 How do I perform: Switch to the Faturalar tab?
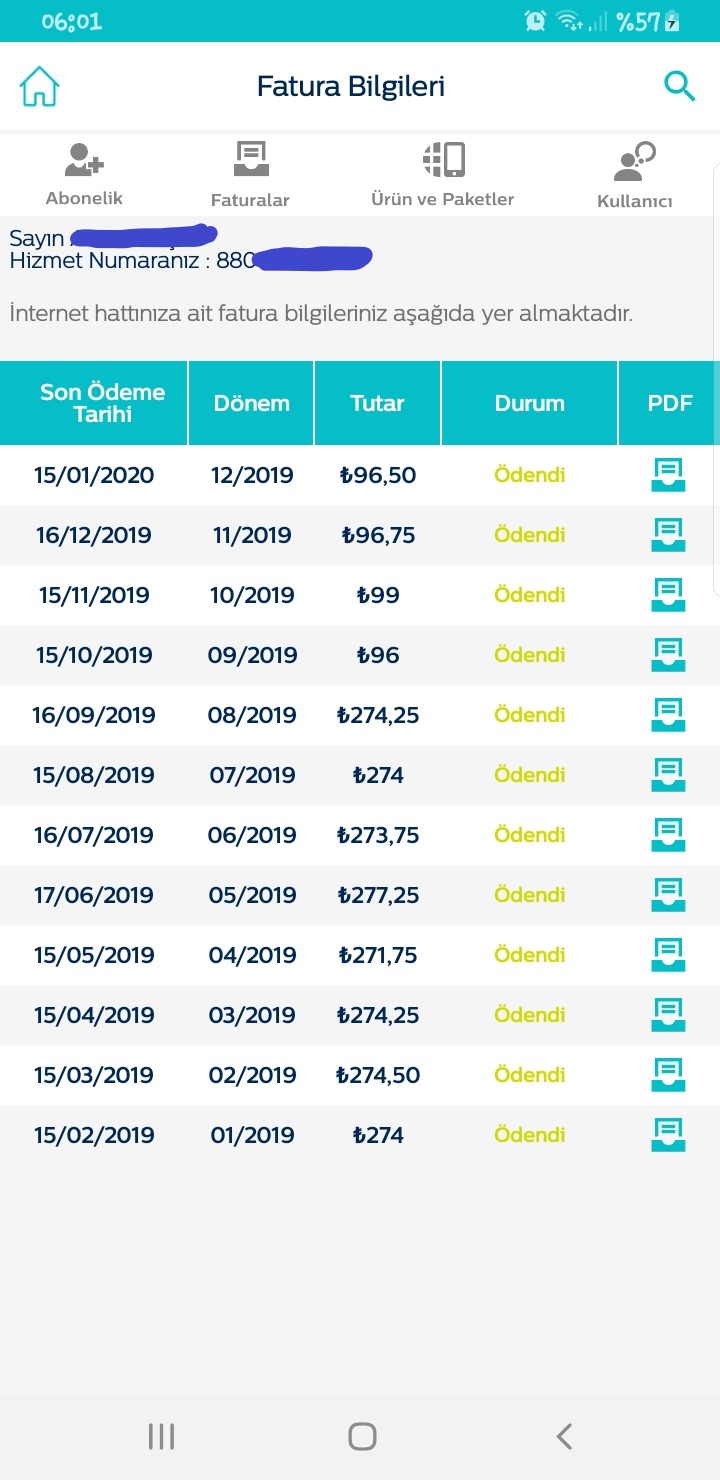coord(250,174)
